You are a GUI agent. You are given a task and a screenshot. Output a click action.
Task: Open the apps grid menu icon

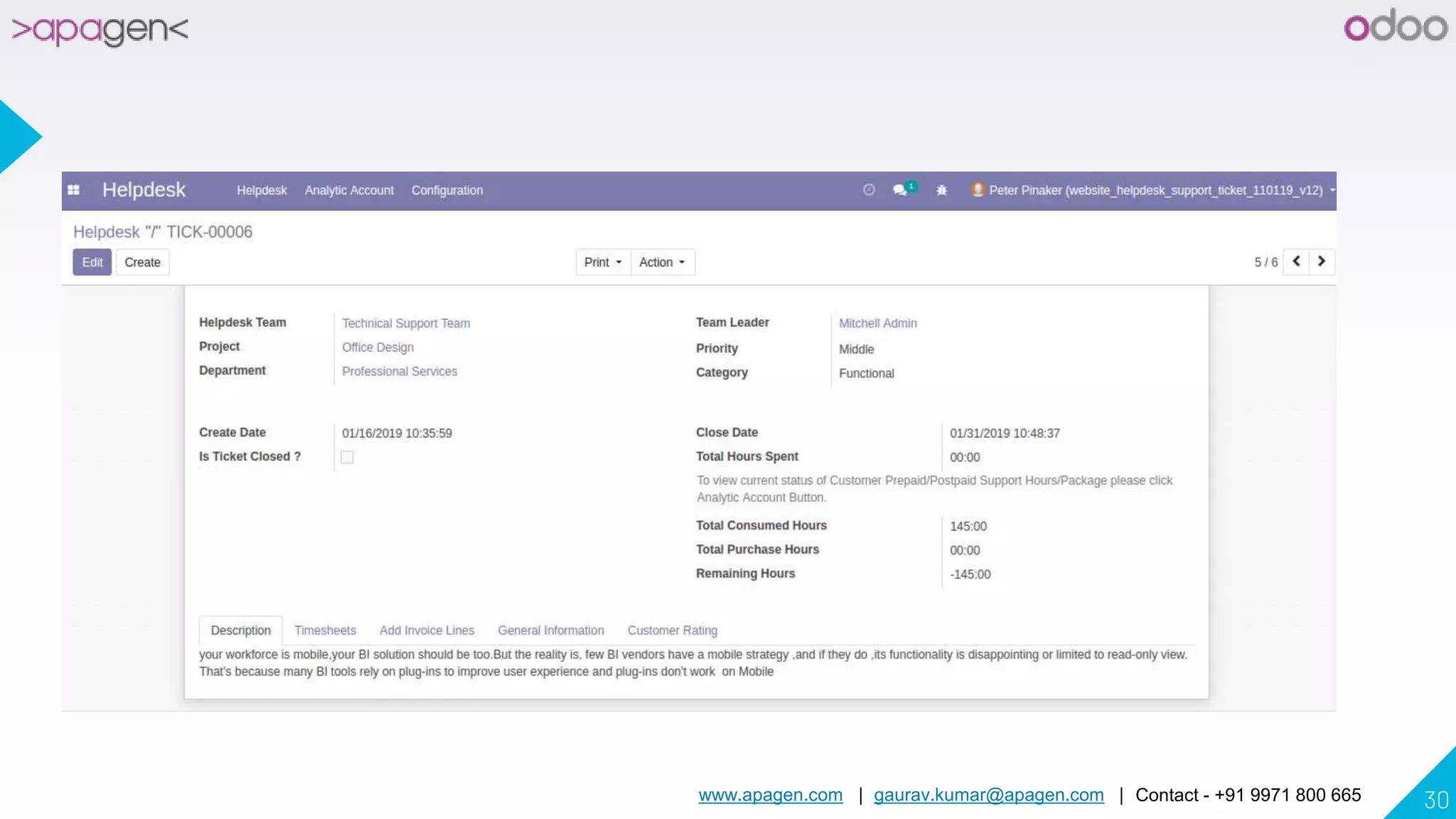pyautogui.click(x=73, y=190)
